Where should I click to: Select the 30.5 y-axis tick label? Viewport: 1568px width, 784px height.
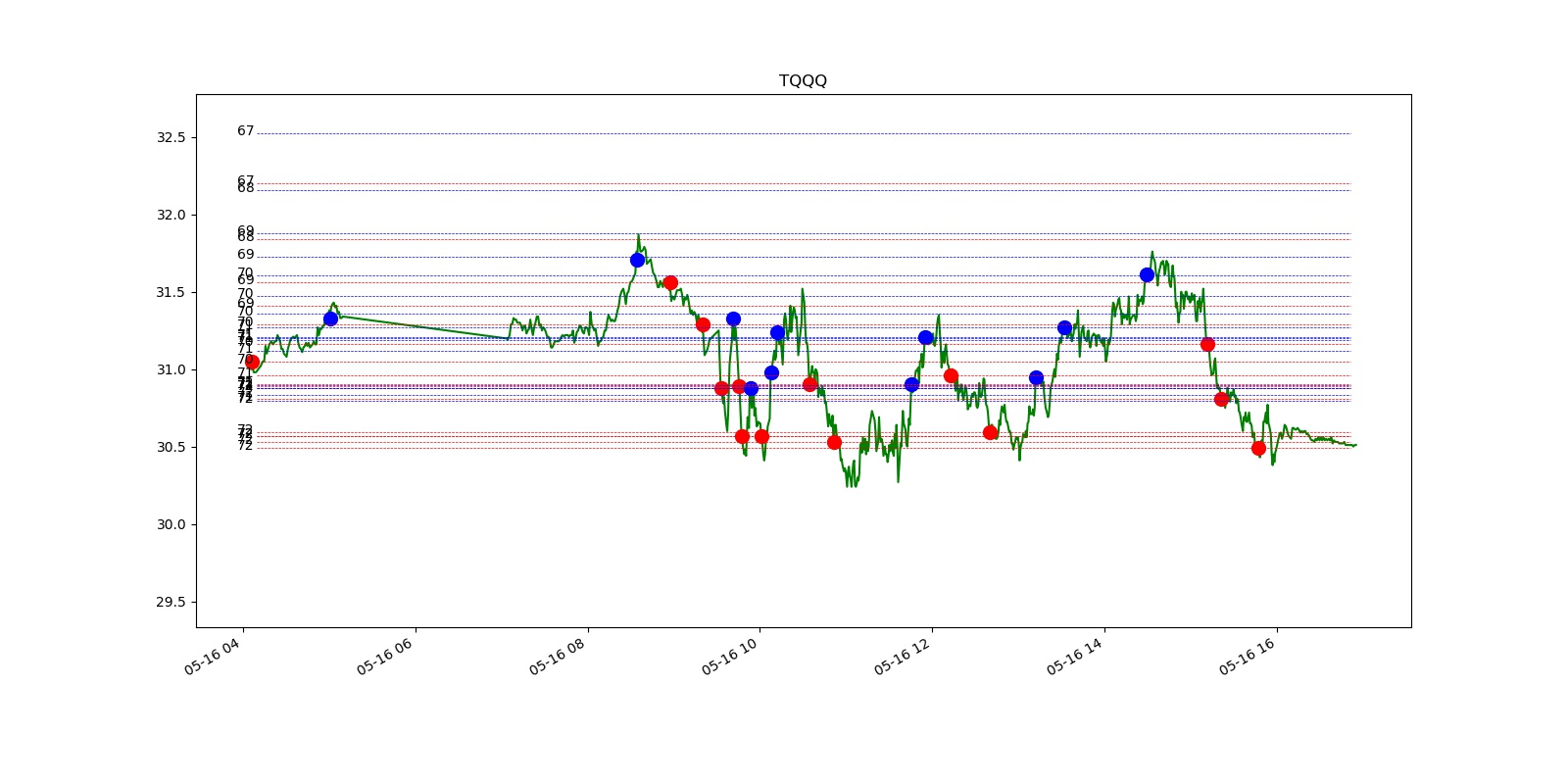[x=171, y=447]
